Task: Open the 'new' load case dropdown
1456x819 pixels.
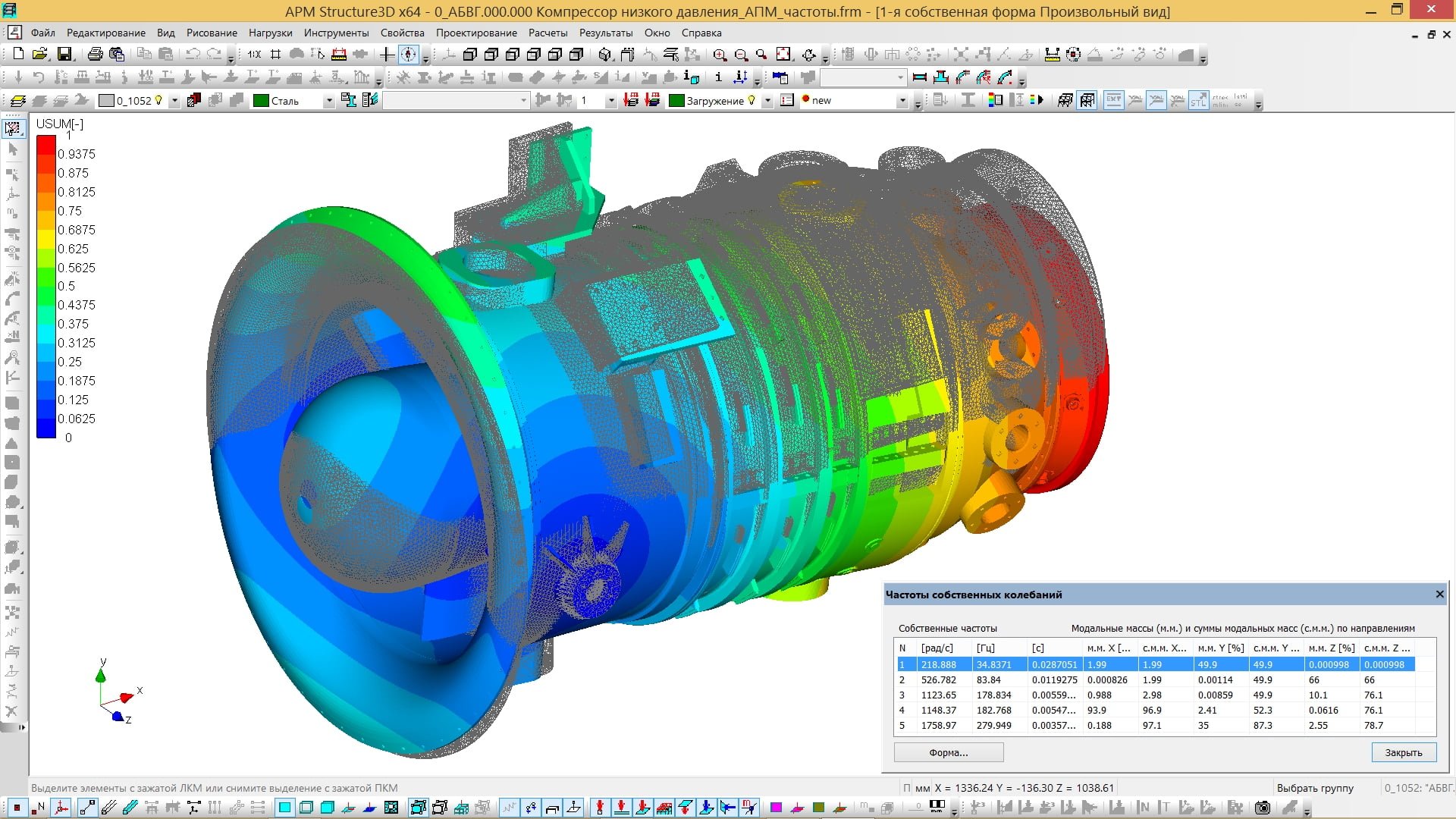Action: pos(902,101)
